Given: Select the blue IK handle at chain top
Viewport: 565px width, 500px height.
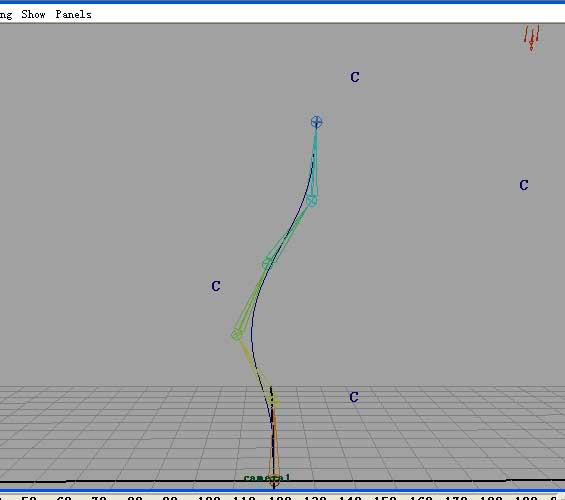Looking at the screenshot, I should pyautogui.click(x=316, y=122).
